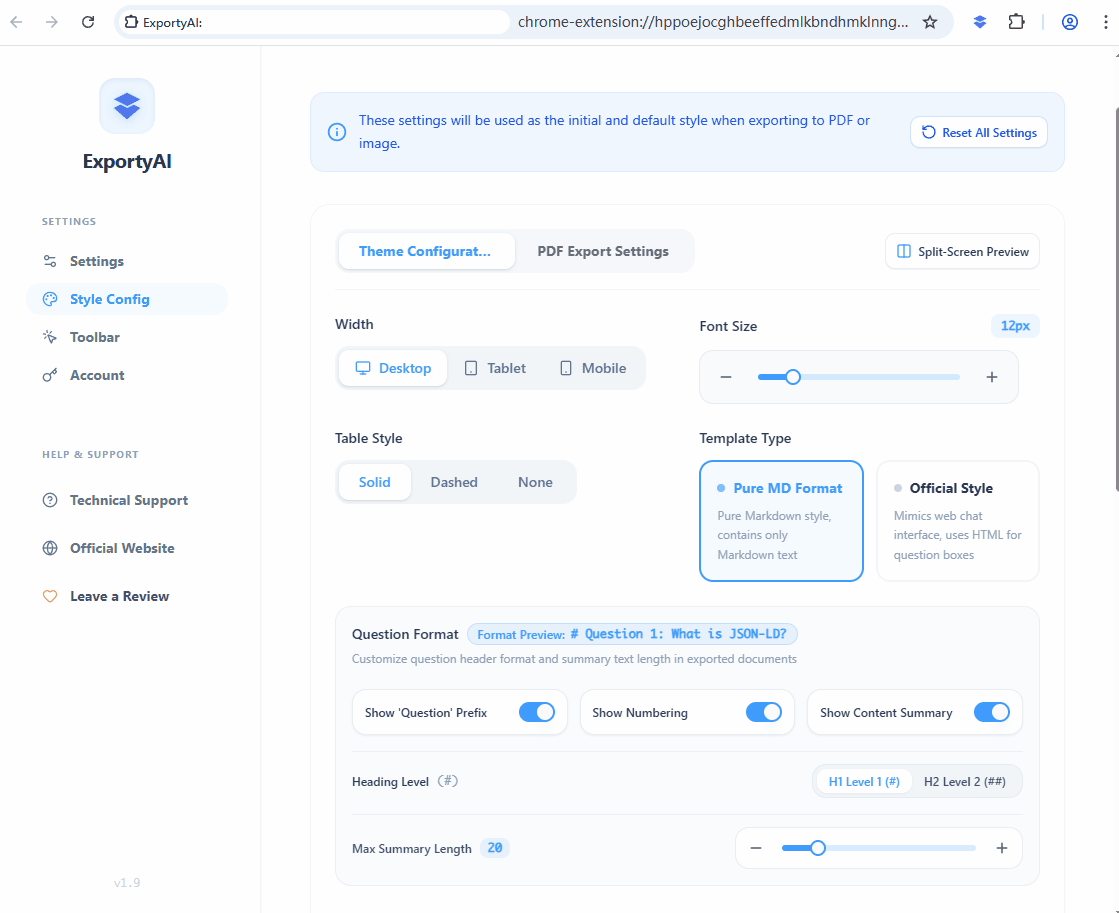Click the plus icon to increase Font Size
This screenshot has width=1119, height=913.
coord(991,377)
